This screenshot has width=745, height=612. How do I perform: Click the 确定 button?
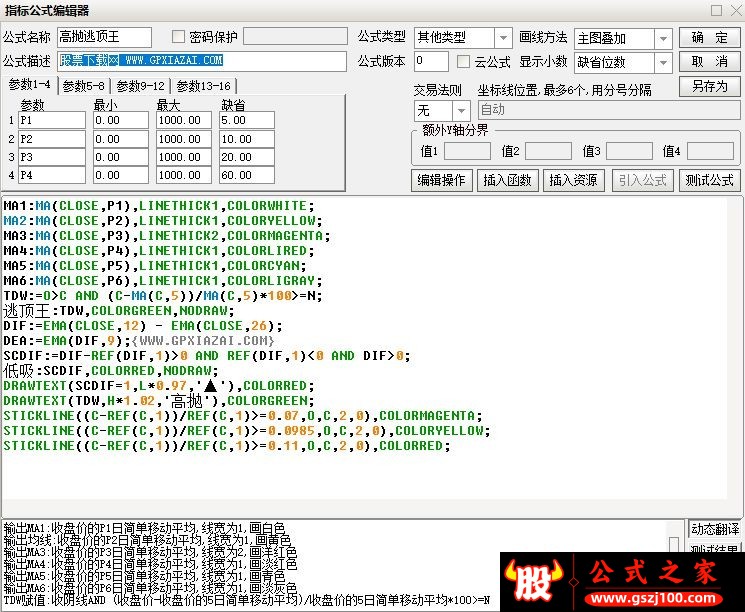point(709,38)
